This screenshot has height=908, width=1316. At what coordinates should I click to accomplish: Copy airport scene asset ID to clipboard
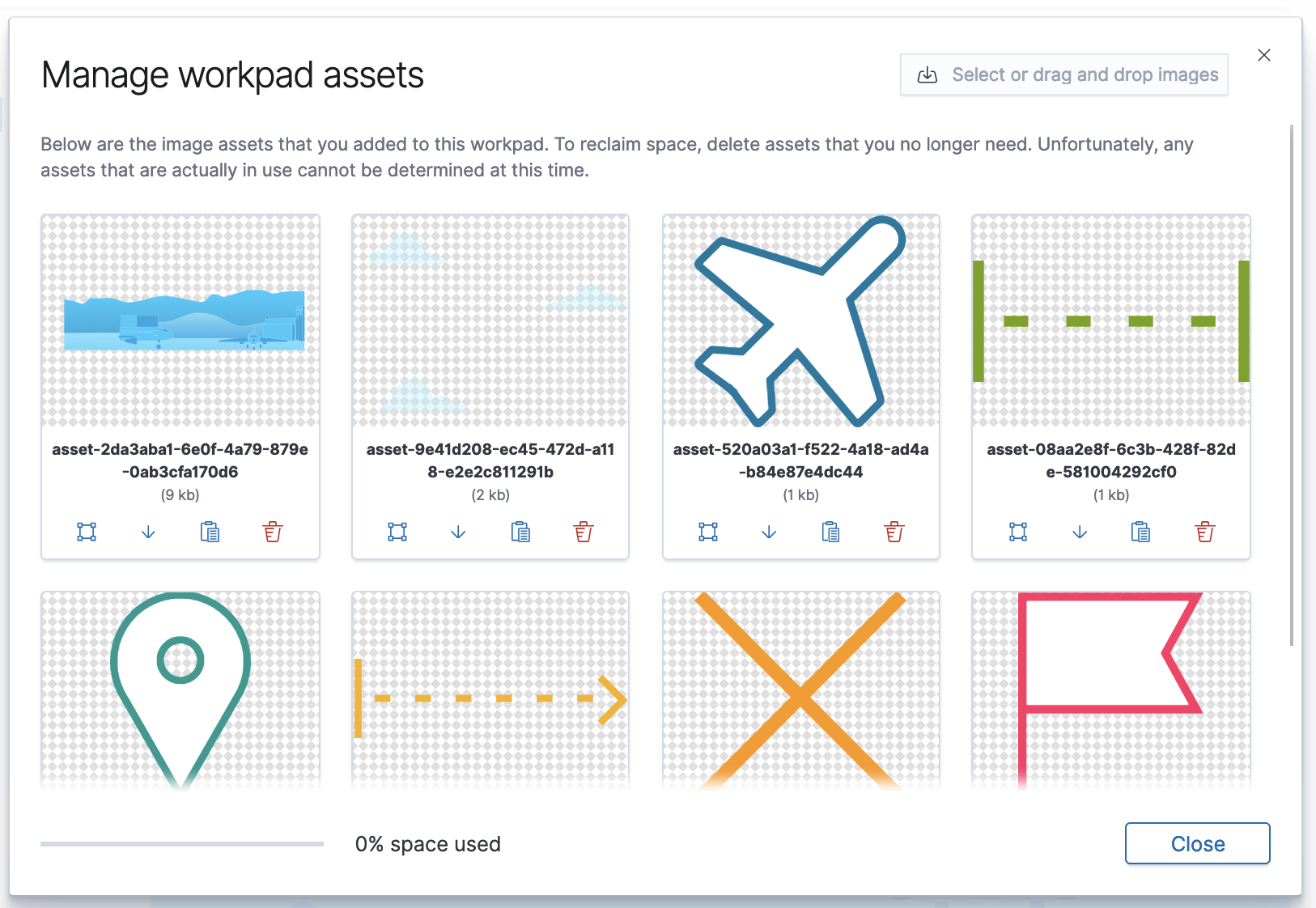[210, 532]
